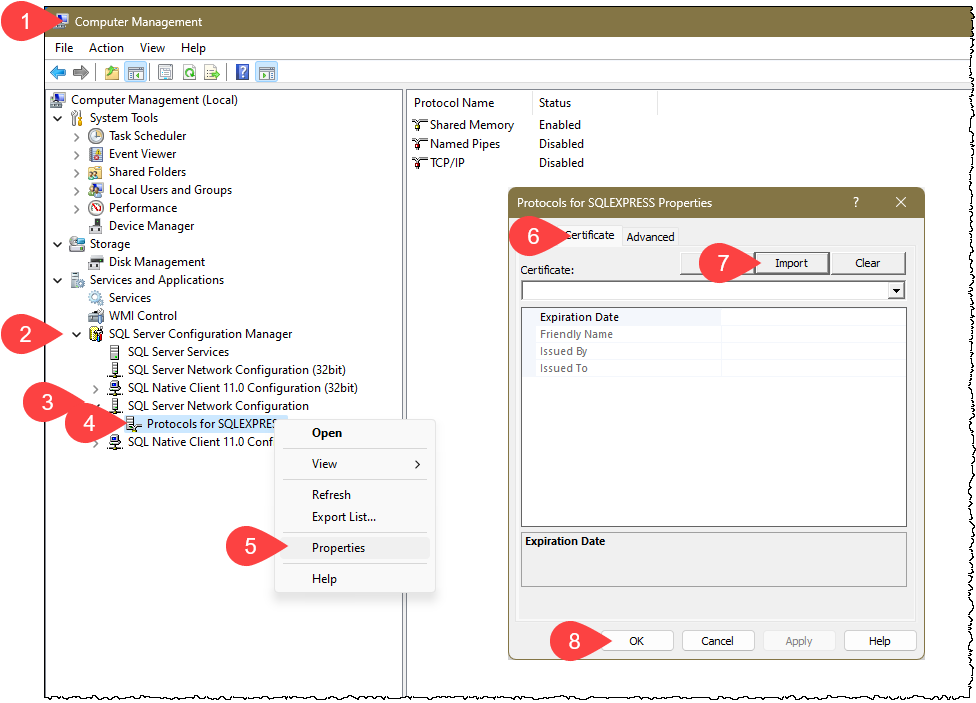976x703 pixels.
Task: Click the Status column header
Action: click(595, 103)
